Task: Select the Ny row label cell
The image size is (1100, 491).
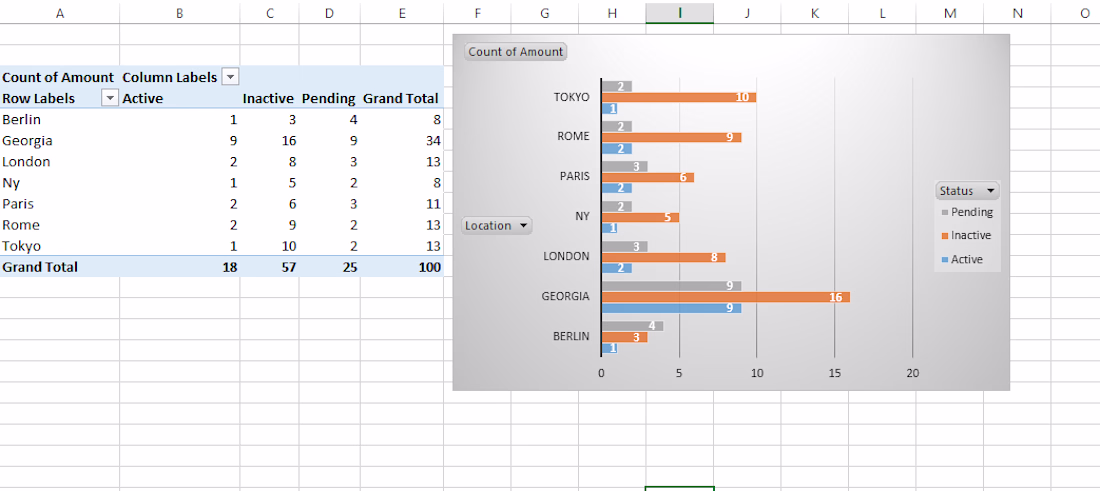Action: click(x=60, y=182)
